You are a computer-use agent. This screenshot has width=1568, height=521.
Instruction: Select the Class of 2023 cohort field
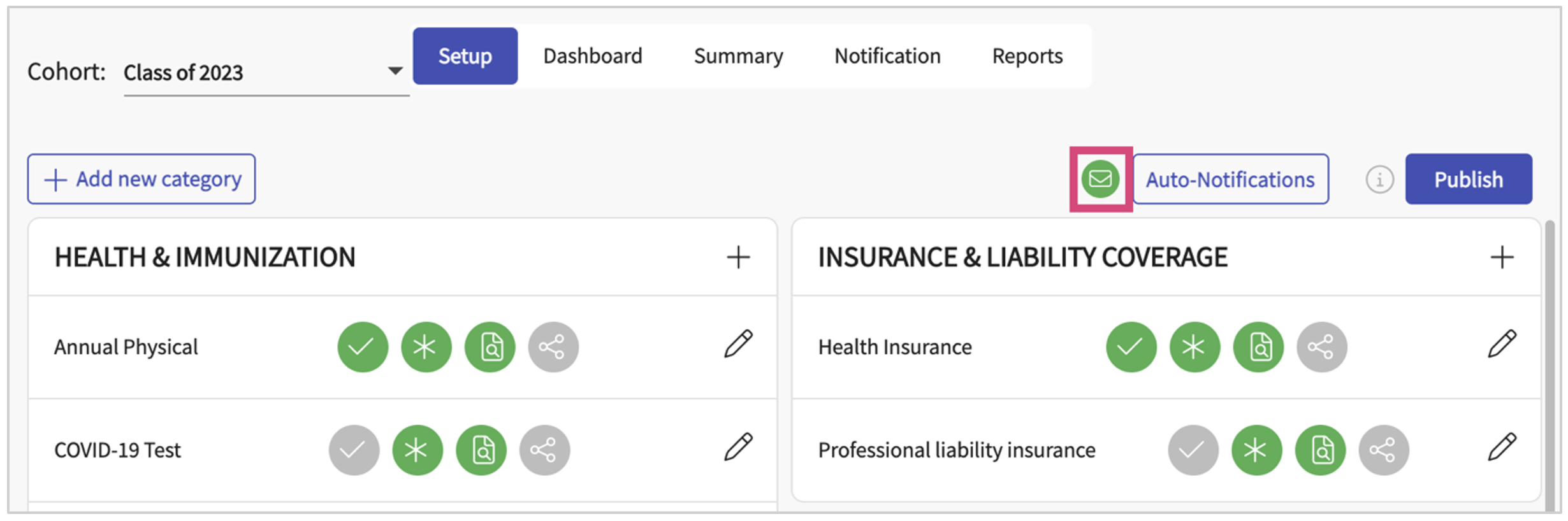(266, 73)
